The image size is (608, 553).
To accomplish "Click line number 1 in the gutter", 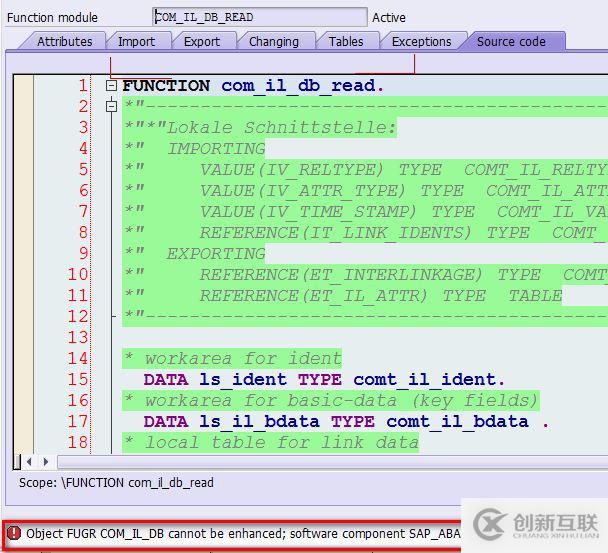I will point(83,86).
